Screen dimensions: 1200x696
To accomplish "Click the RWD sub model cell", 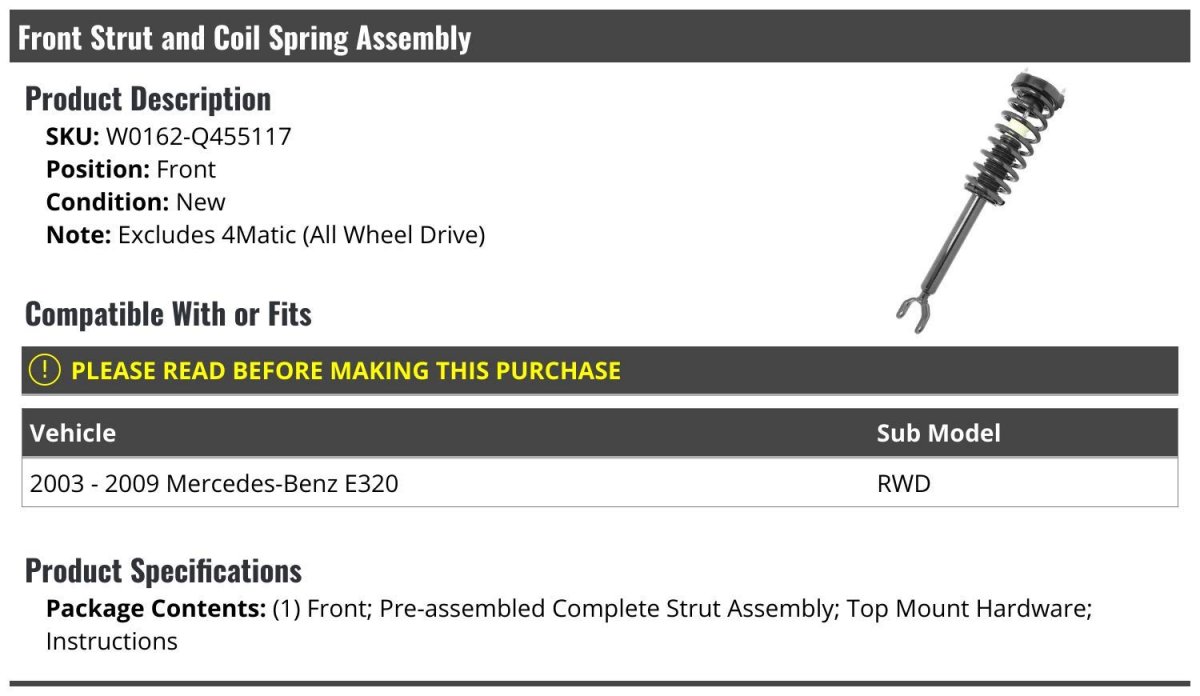I will click(903, 484).
